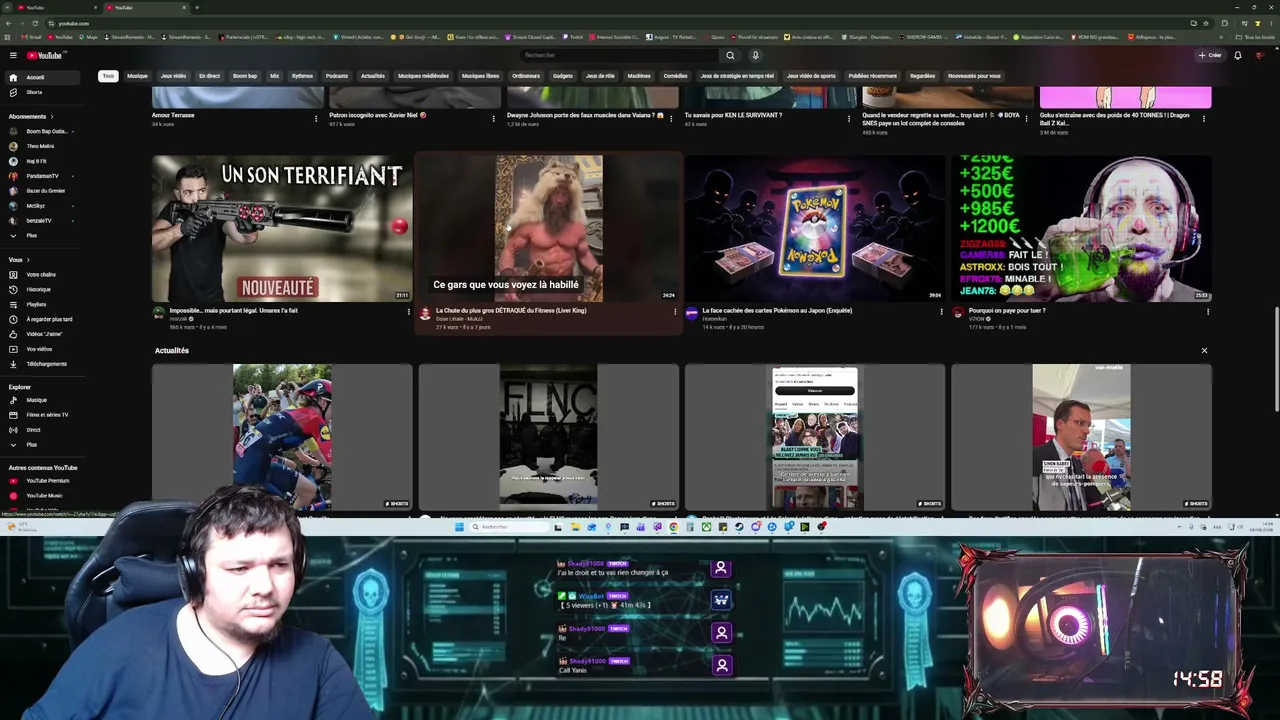This screenshot has height=720, width=1280.
Task: Expand the Abonnements section chevron
Action: (x=52, y=116)
